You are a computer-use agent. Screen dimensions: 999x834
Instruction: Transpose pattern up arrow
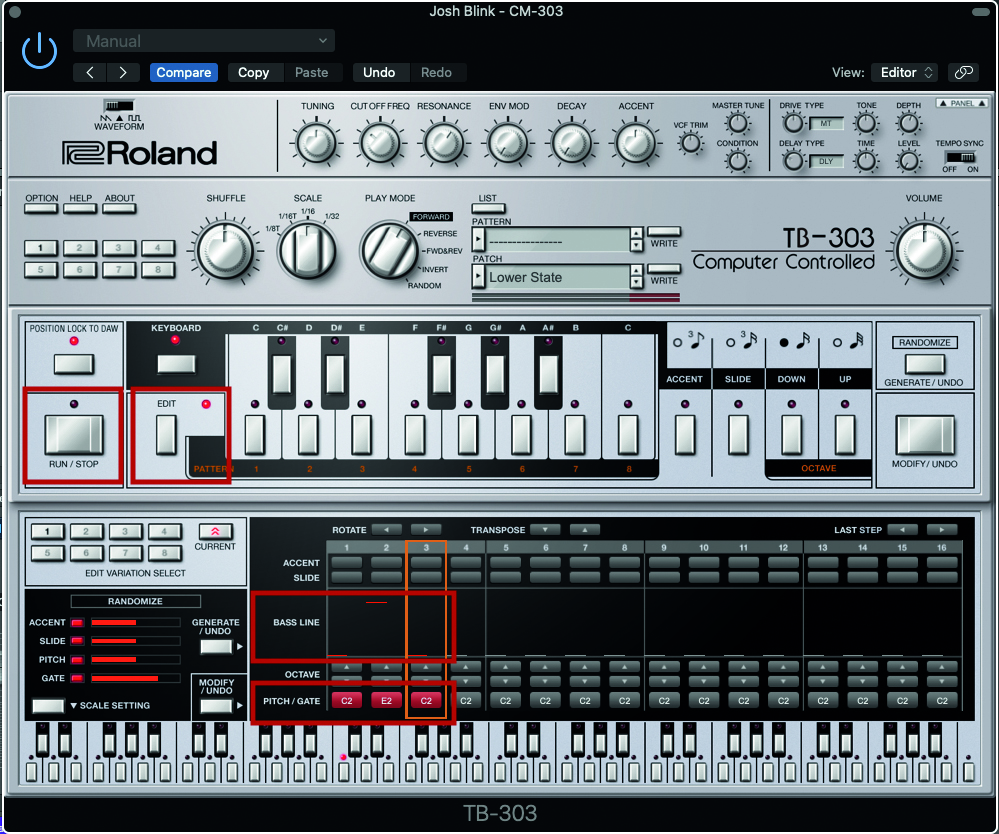pyautogui.click(x=584, y=529)
